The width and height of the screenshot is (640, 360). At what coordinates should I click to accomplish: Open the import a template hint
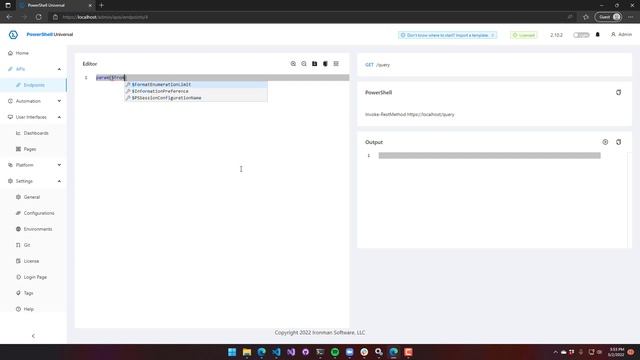tap(447, 35)
